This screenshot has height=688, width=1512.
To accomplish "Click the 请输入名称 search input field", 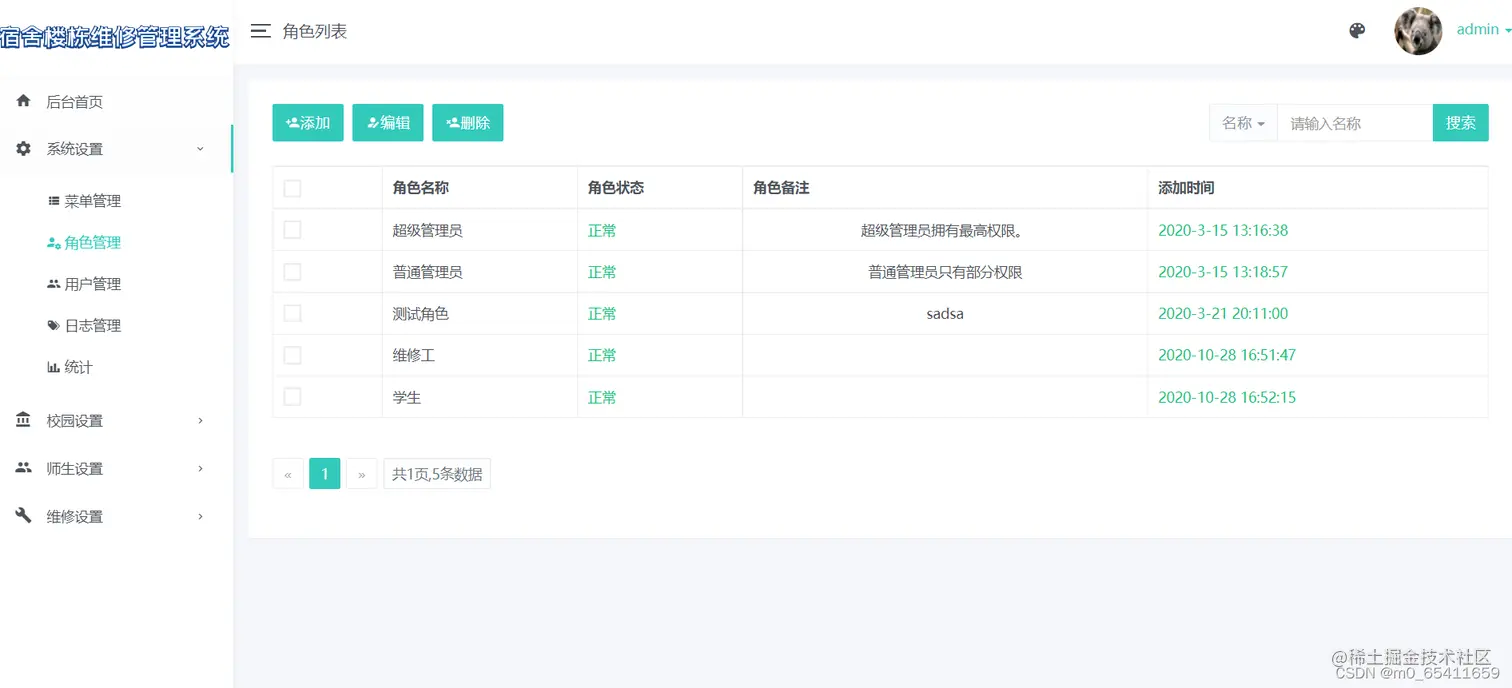I will coord(1354,122).
